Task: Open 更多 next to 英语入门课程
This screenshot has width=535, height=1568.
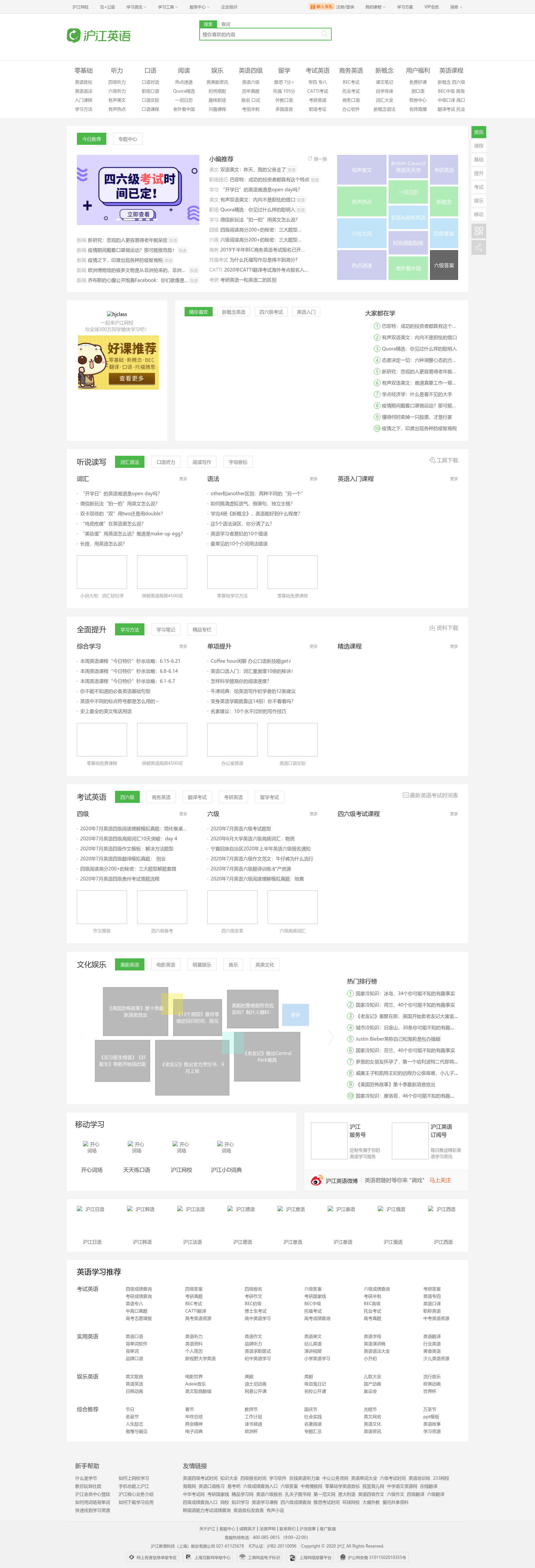Action: pyautogui.click(x=454, y=479)
